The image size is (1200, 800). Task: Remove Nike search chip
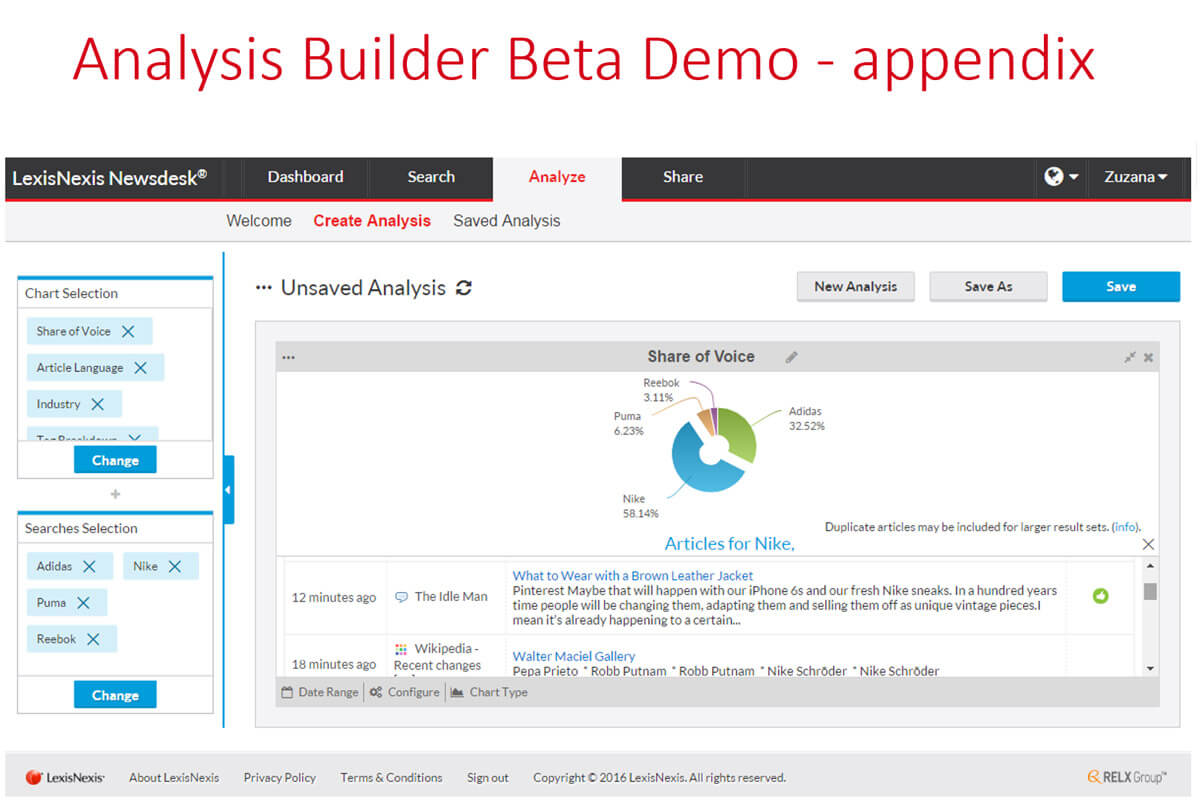[175, 566]
